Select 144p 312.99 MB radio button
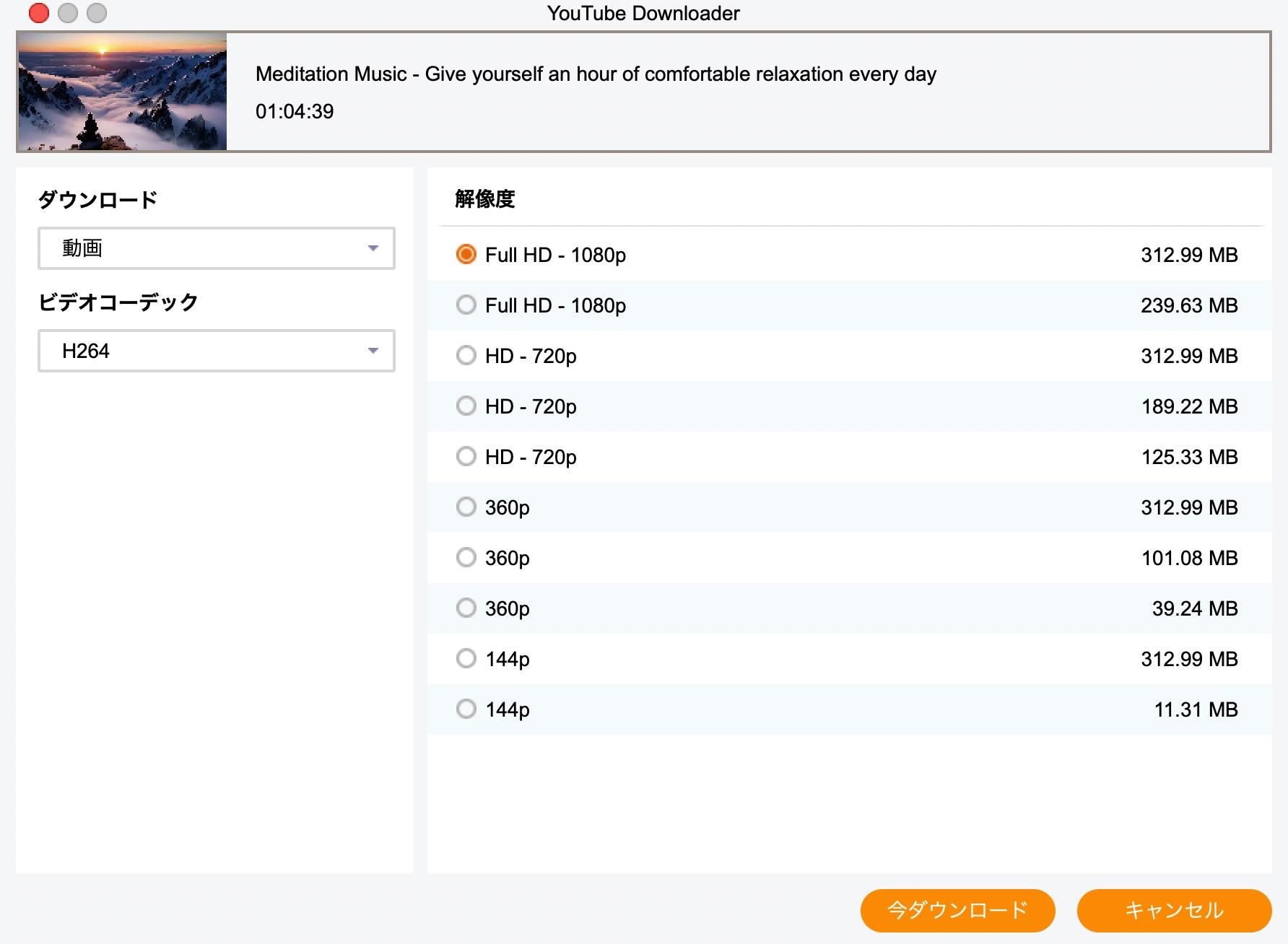Viewport: 1288px width, 944px height. click(x=466, y=659)
